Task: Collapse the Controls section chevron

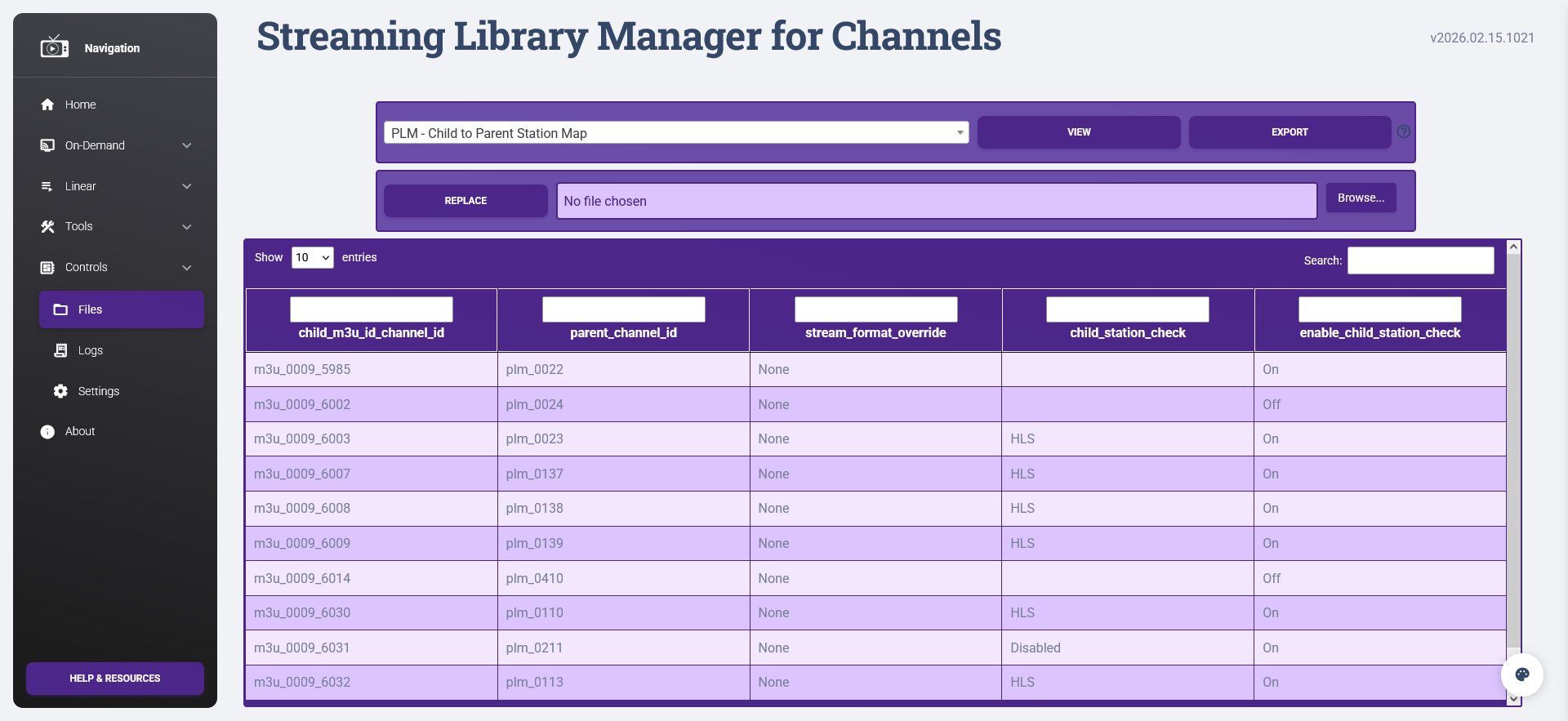Action: click(187, 268)
